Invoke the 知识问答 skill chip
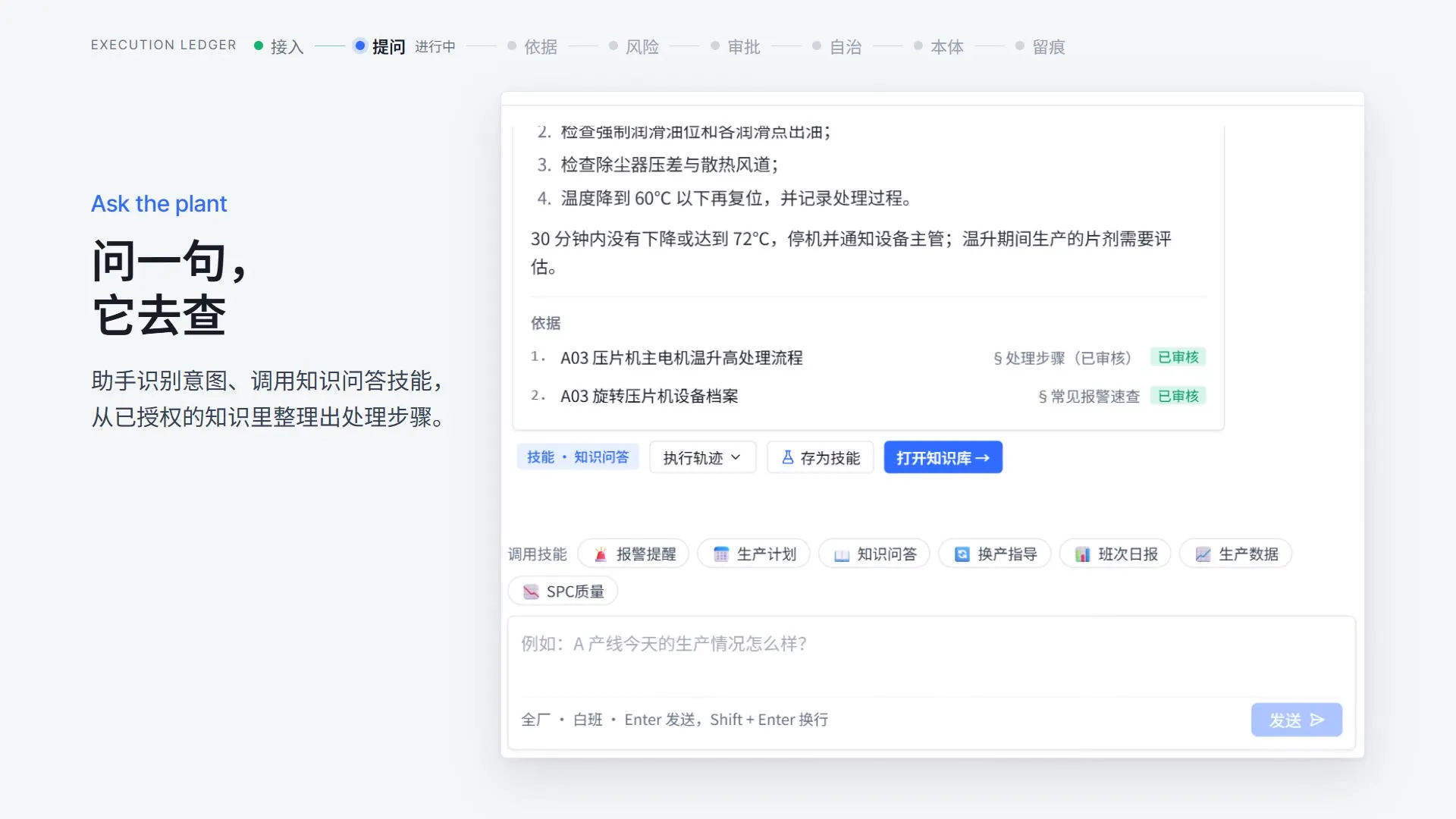Viewport: 1456px width, 819px height. point(874,554)
